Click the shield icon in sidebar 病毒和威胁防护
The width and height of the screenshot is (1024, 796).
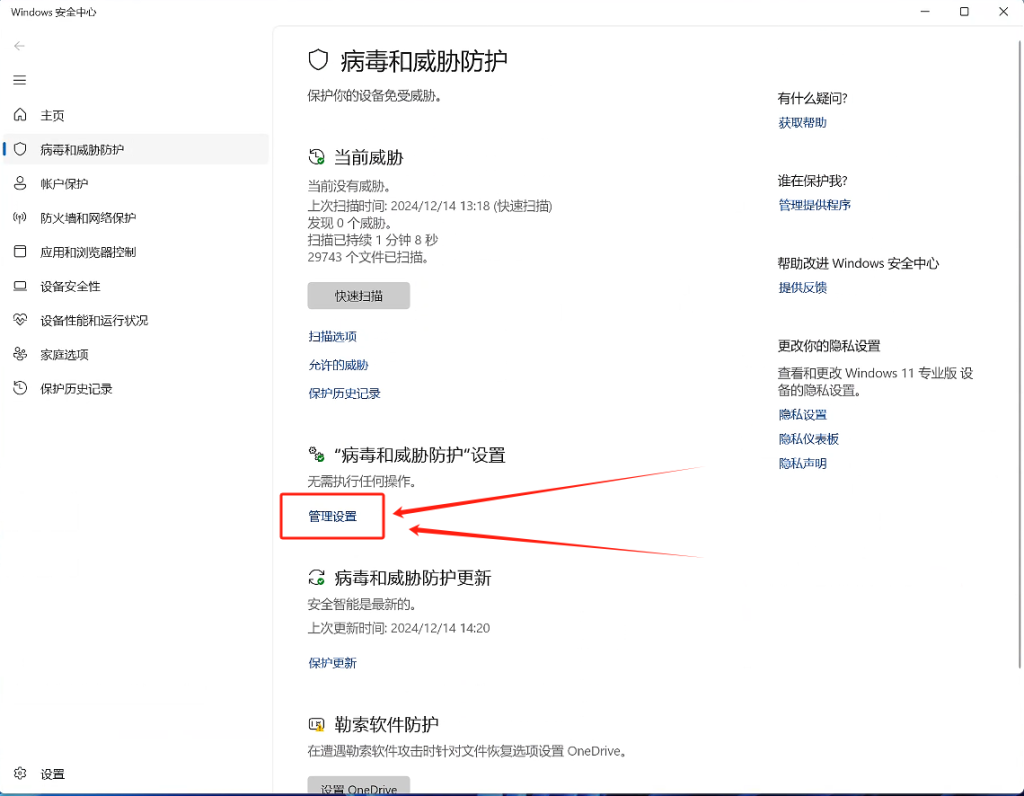[x=20, y=150]
